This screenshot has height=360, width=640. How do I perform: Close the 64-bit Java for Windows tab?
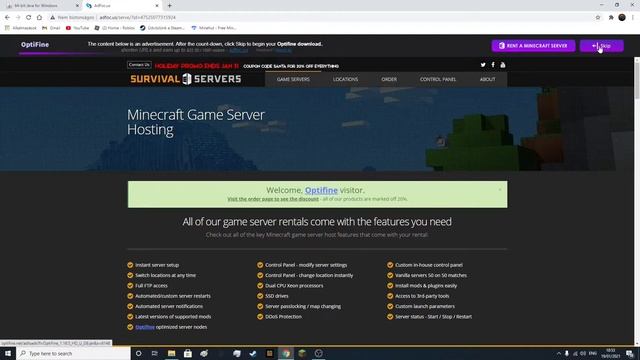[77, 6]
